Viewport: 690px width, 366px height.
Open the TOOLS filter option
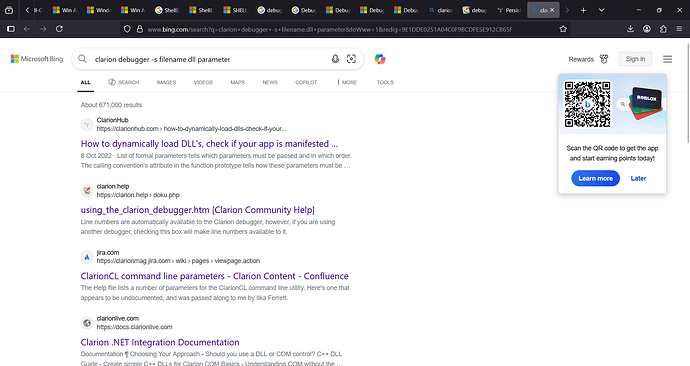pyautogui.click(x=385, y=82)
